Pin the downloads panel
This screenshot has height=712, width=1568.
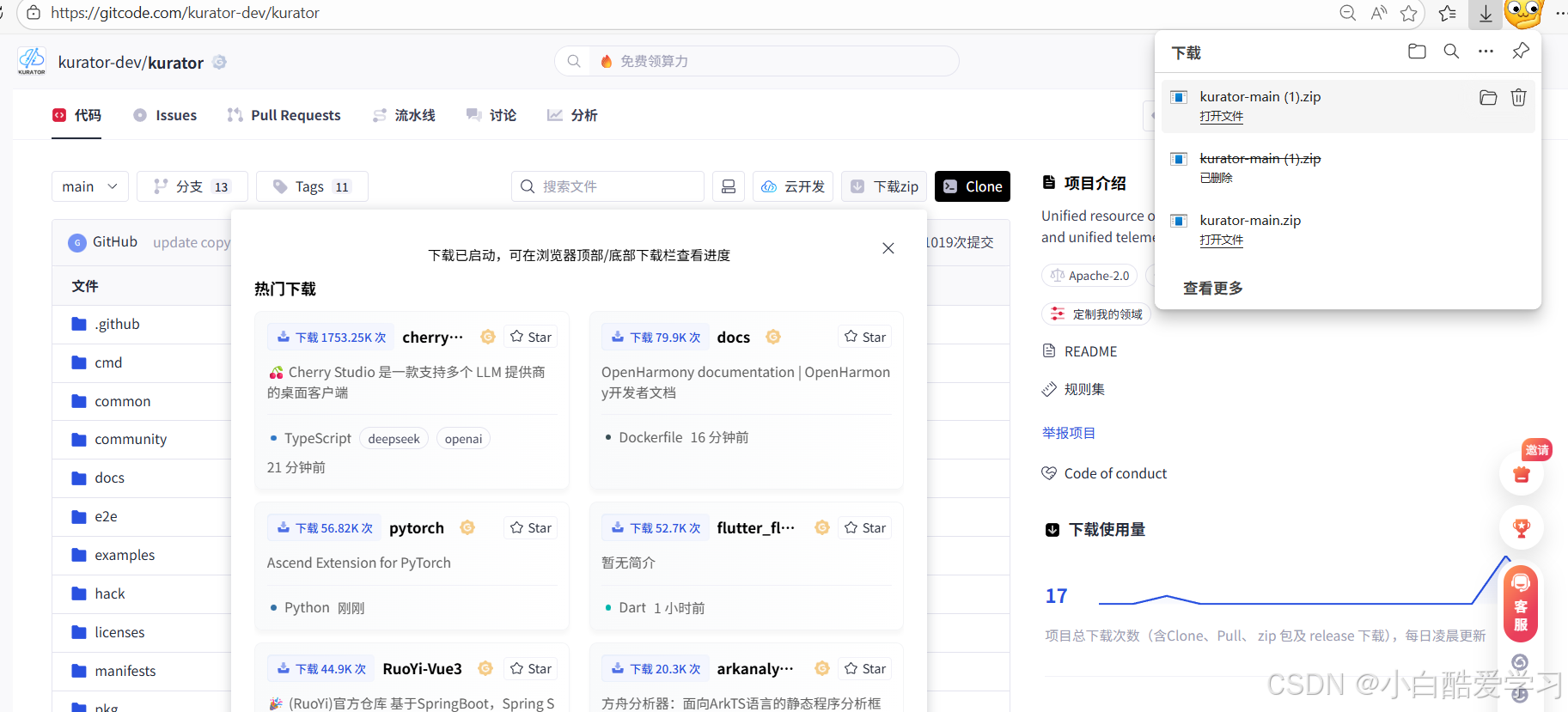[1521, 51]
